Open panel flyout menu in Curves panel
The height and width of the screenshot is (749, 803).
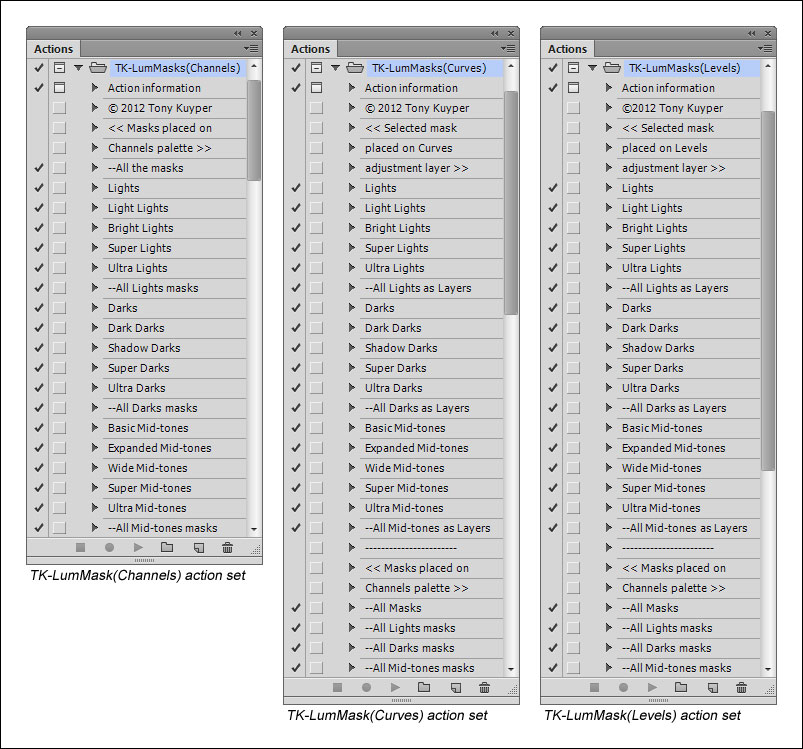508,49
